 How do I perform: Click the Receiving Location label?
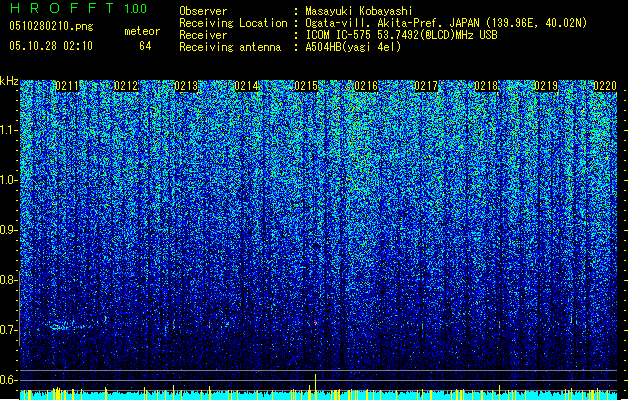coord(233,23)
